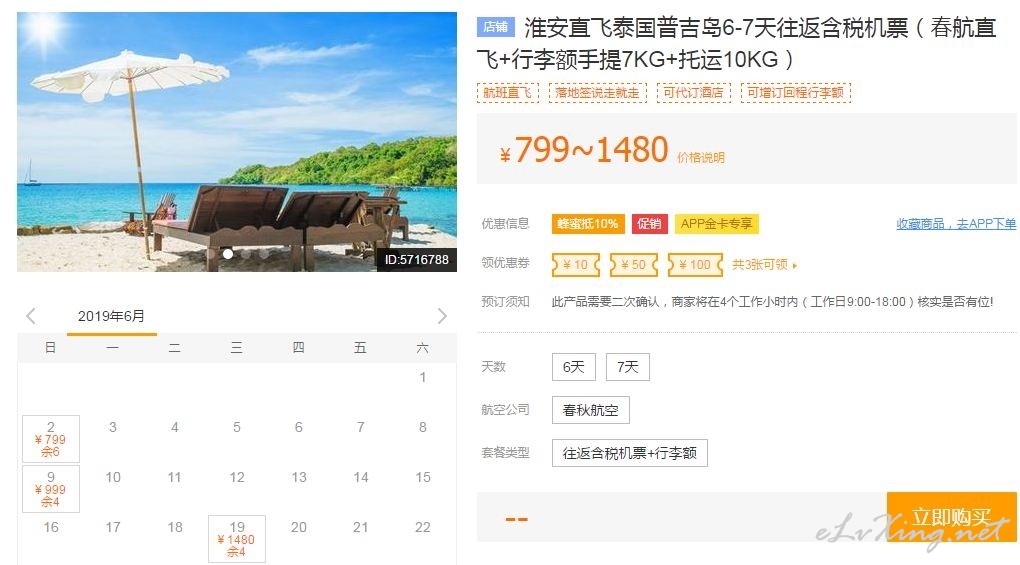Screen dimensions: 1020x565
Task: Open 收藏商品，去APP下单 link
Action: pyautogui.click(x=956, y=224)
